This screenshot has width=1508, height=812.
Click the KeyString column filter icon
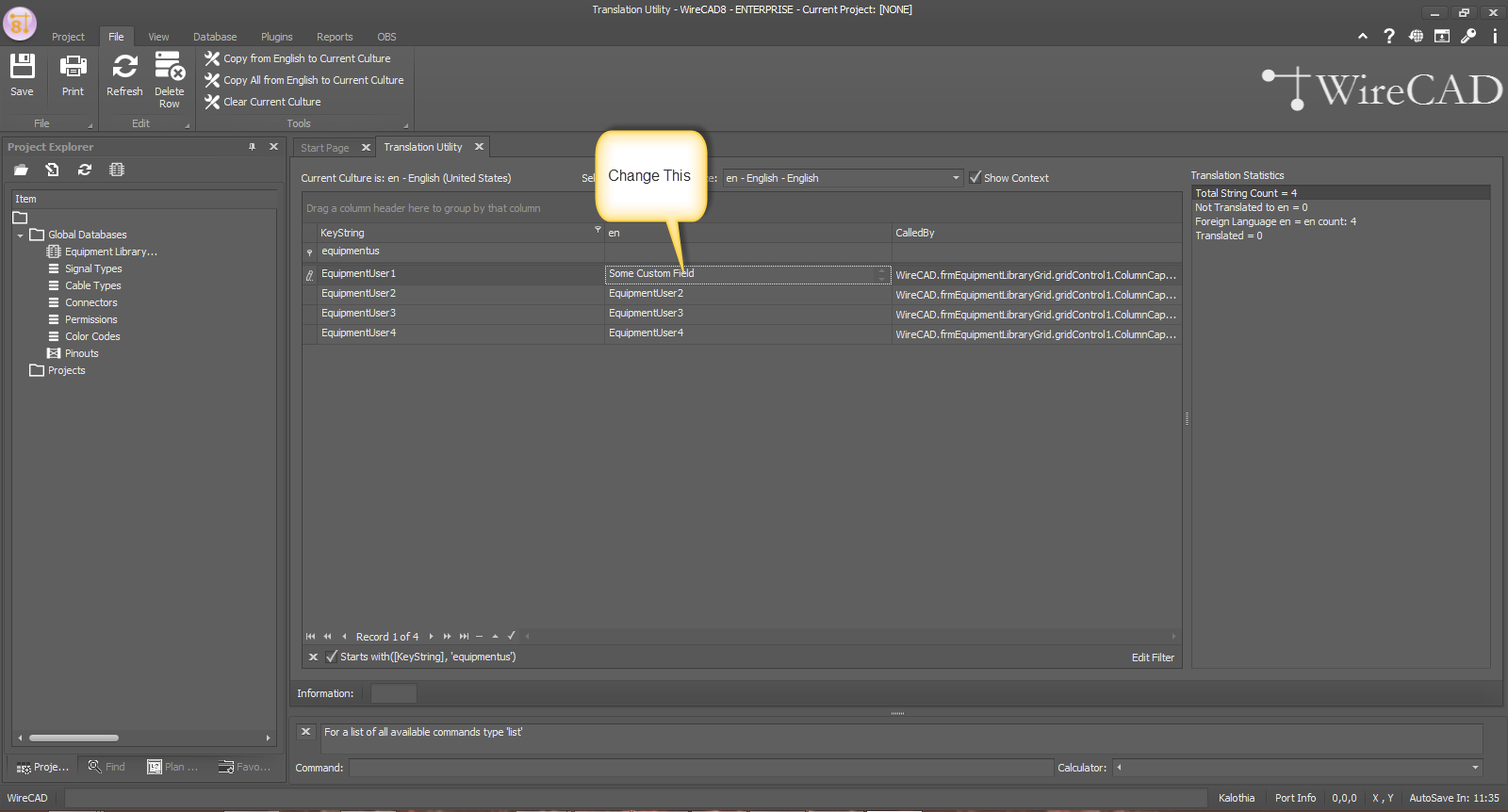click(598, 230)
